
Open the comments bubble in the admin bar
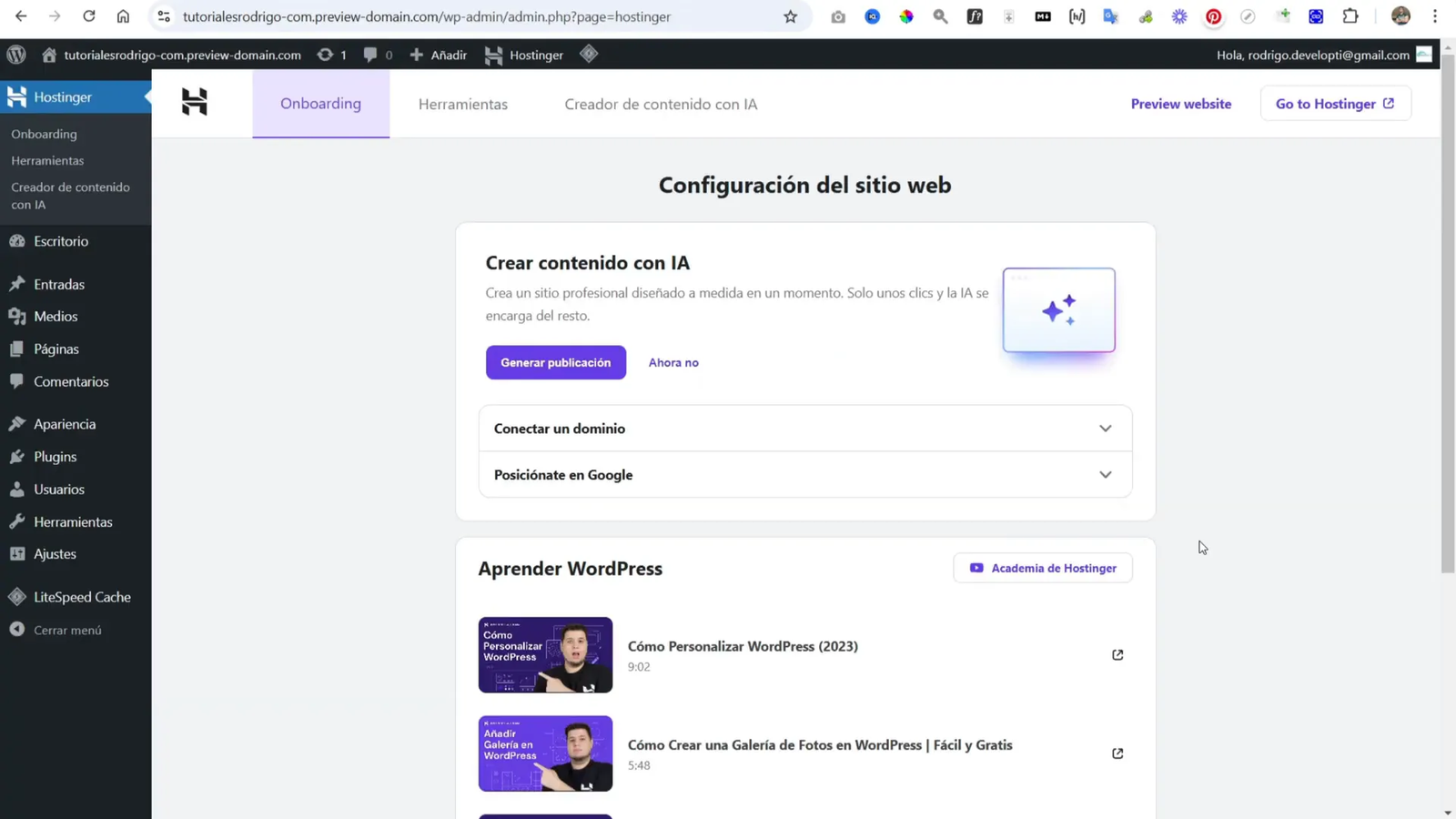point(372,55)
